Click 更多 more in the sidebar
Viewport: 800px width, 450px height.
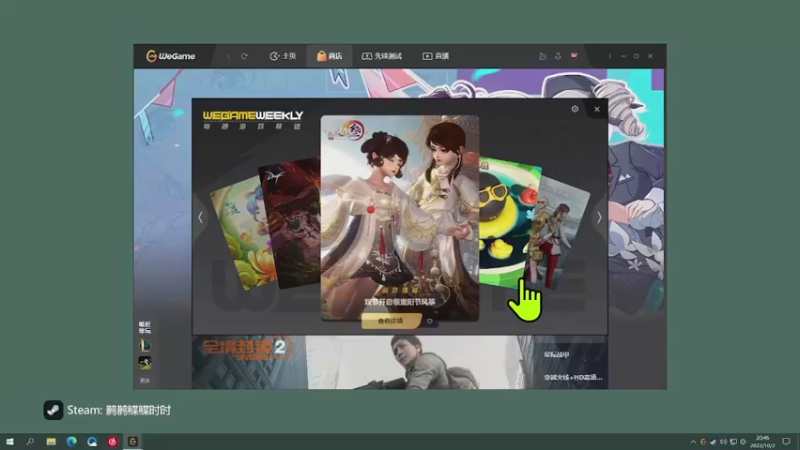[145, 381]
